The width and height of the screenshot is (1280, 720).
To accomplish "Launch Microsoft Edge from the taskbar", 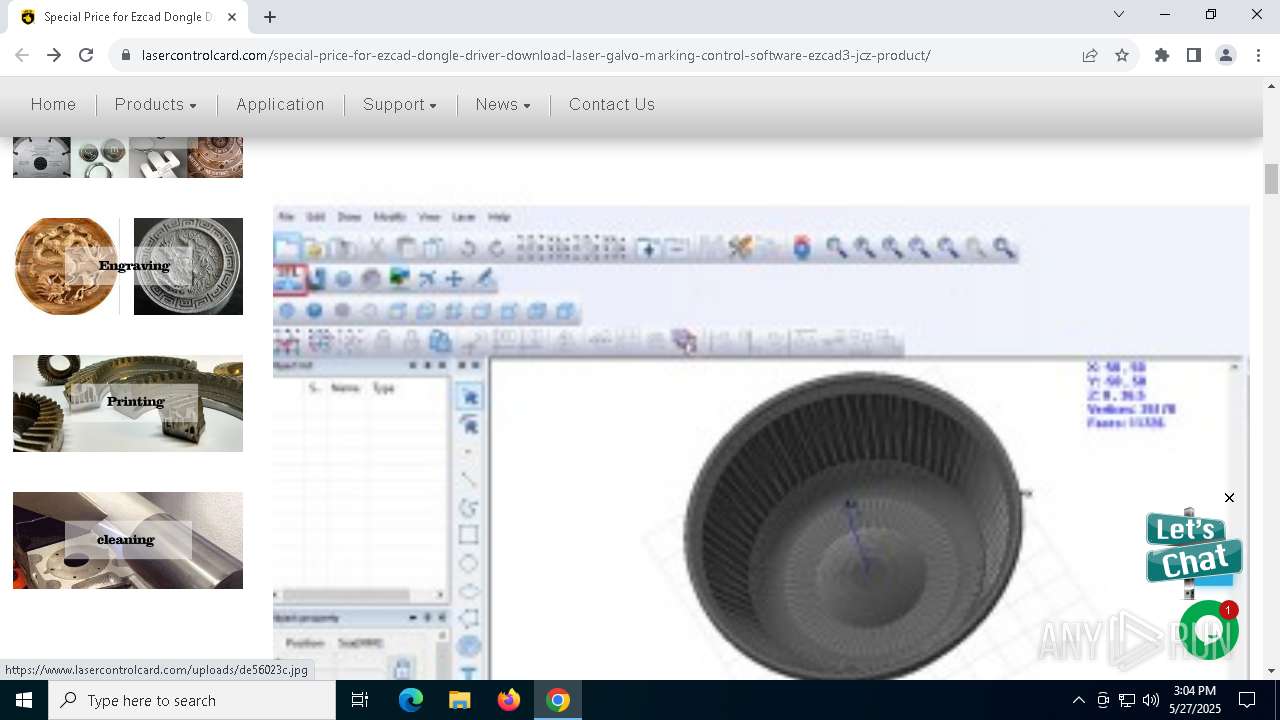I will coord(411,700).
